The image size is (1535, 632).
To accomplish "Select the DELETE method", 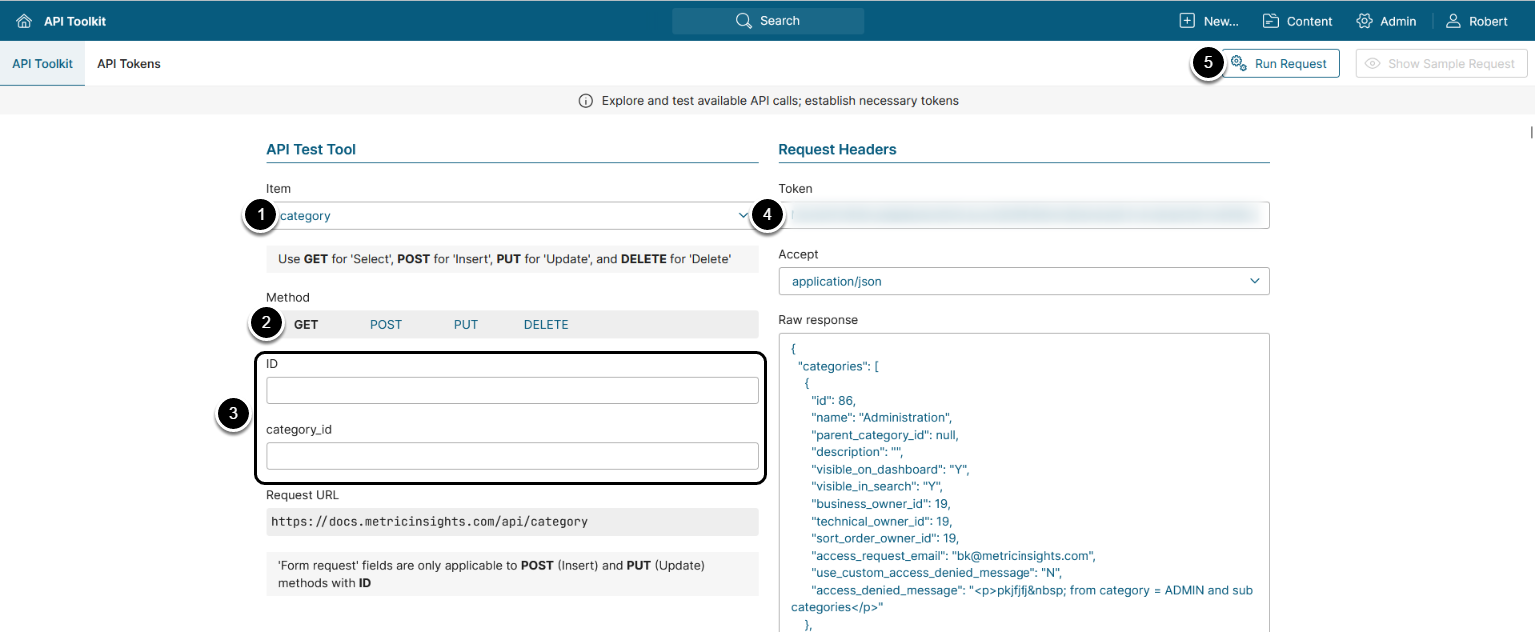I will (546, 325).
